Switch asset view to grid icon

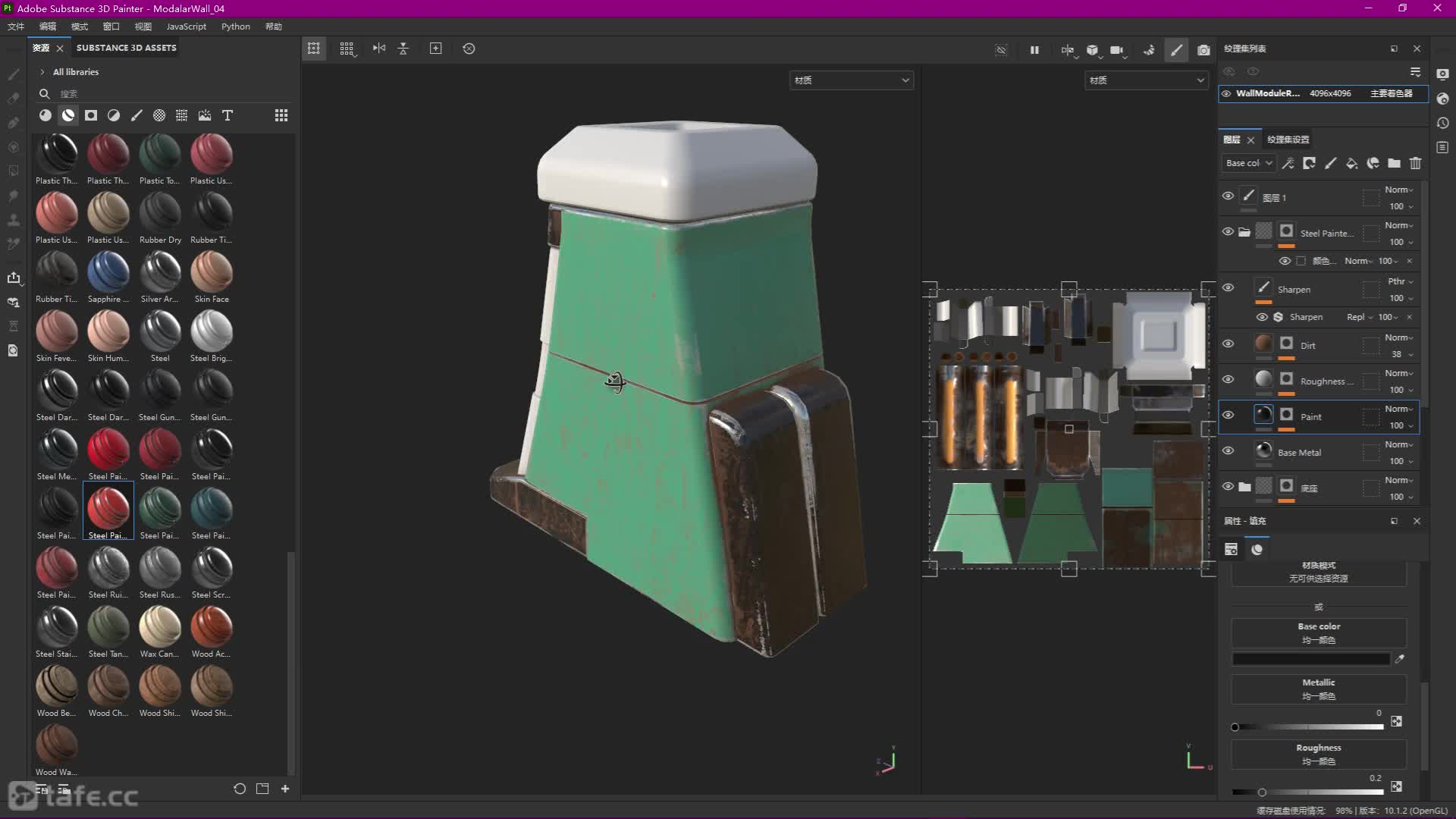pos(281,115)
